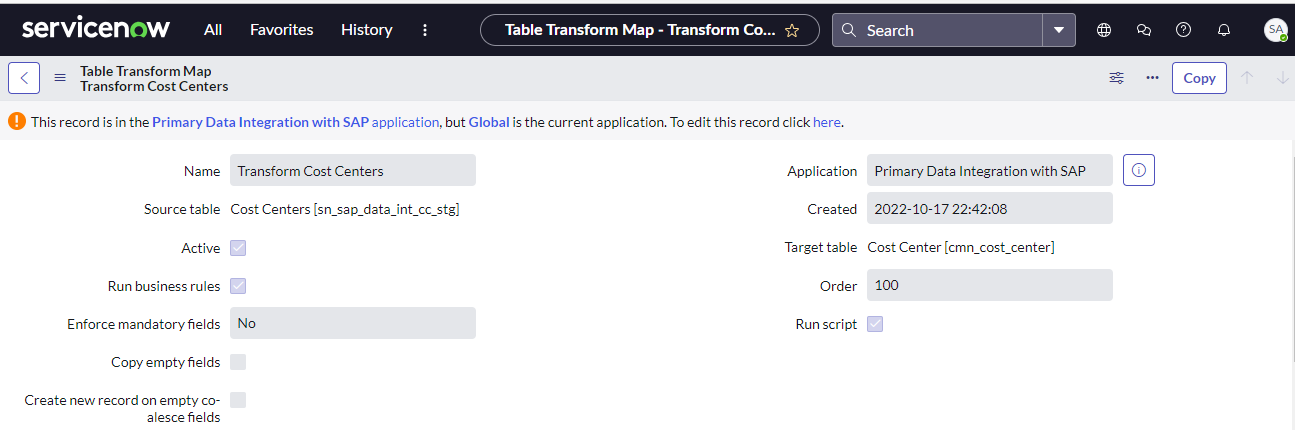Enable Copy empty fields checkbox
This screenshot has height=430, width=1295.
click(238, 362)
